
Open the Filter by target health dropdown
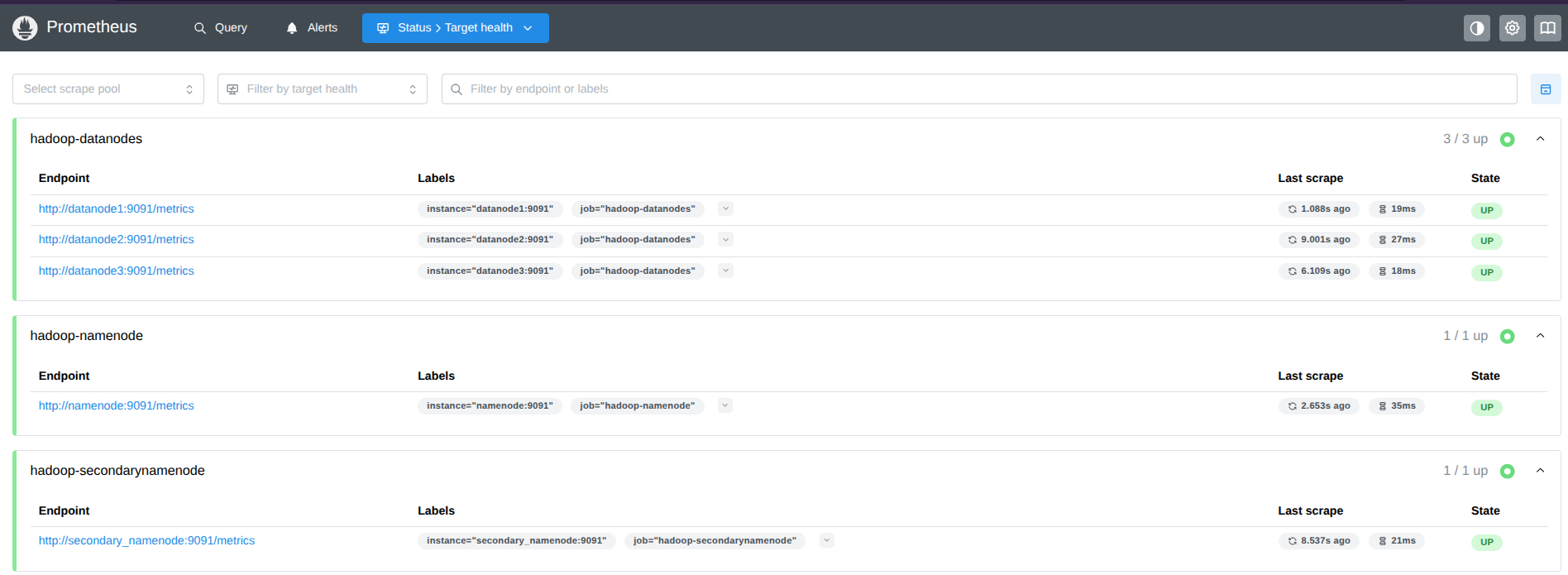[323, 89]
